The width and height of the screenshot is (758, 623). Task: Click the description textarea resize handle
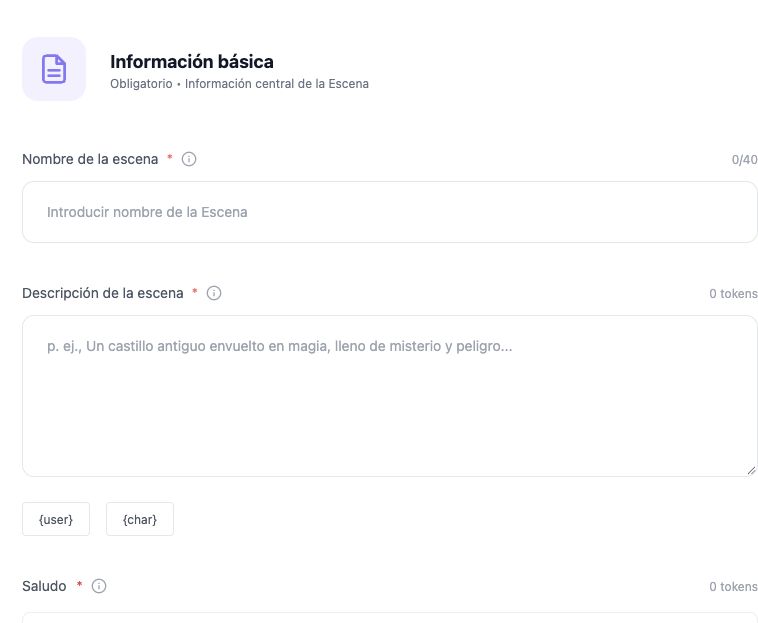(x=751, y=471)
